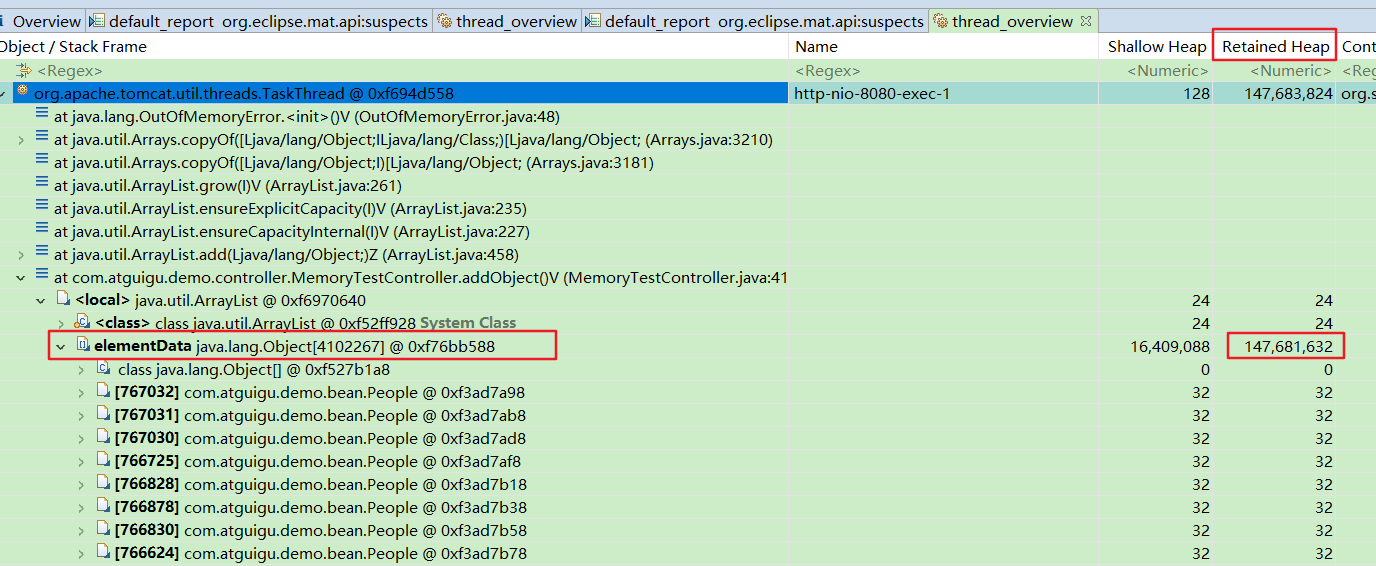Click the java.util.ArrayList class icon
The image size is (1376, 566).
pyautogui.click(x=83, y=323)
